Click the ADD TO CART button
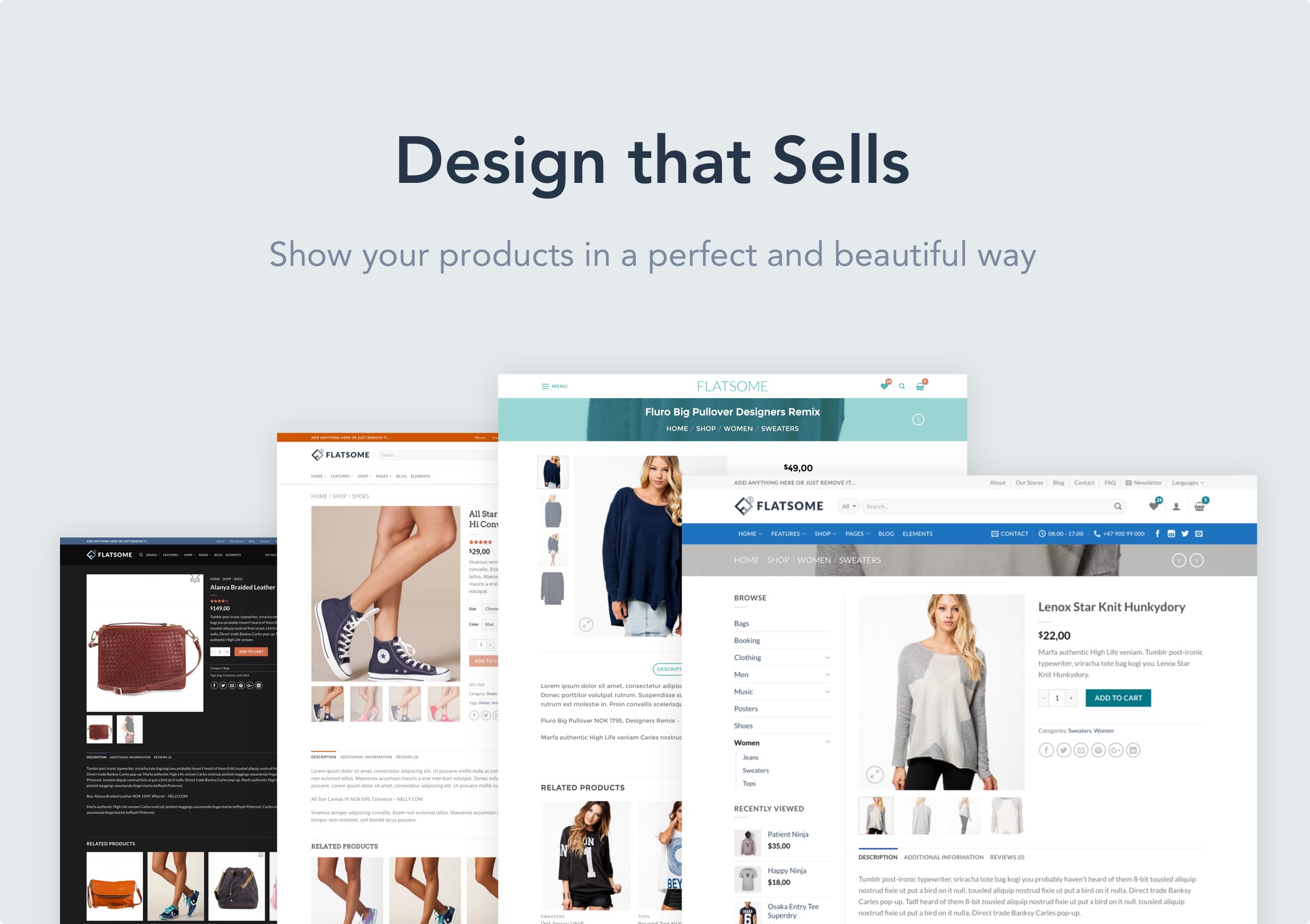Screen dimensions: 1310x924 [x=1116, y=697]
